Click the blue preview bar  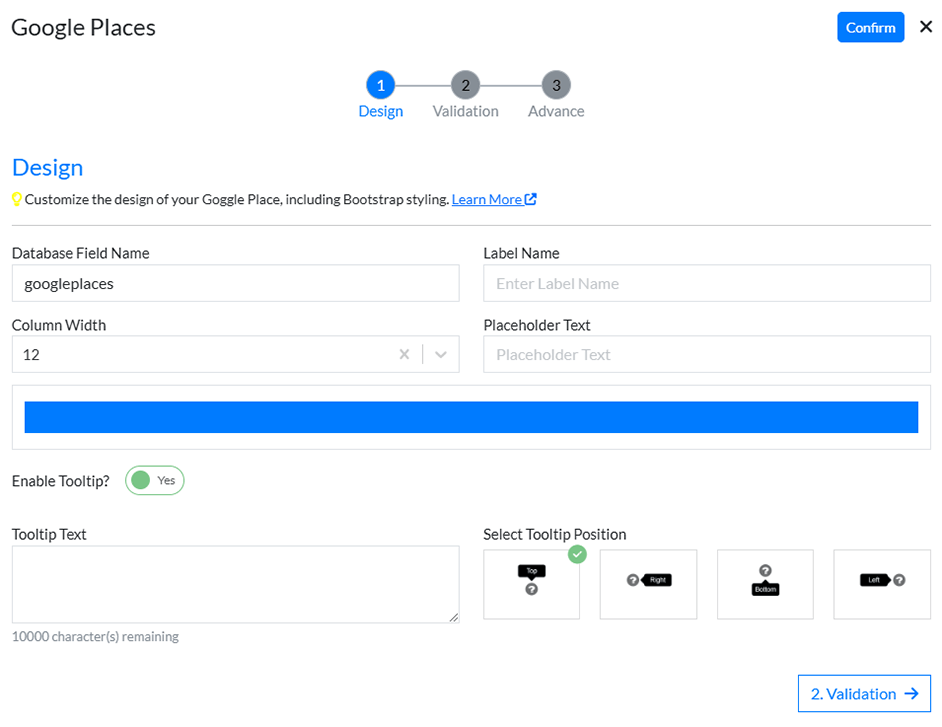pos(471,417)
